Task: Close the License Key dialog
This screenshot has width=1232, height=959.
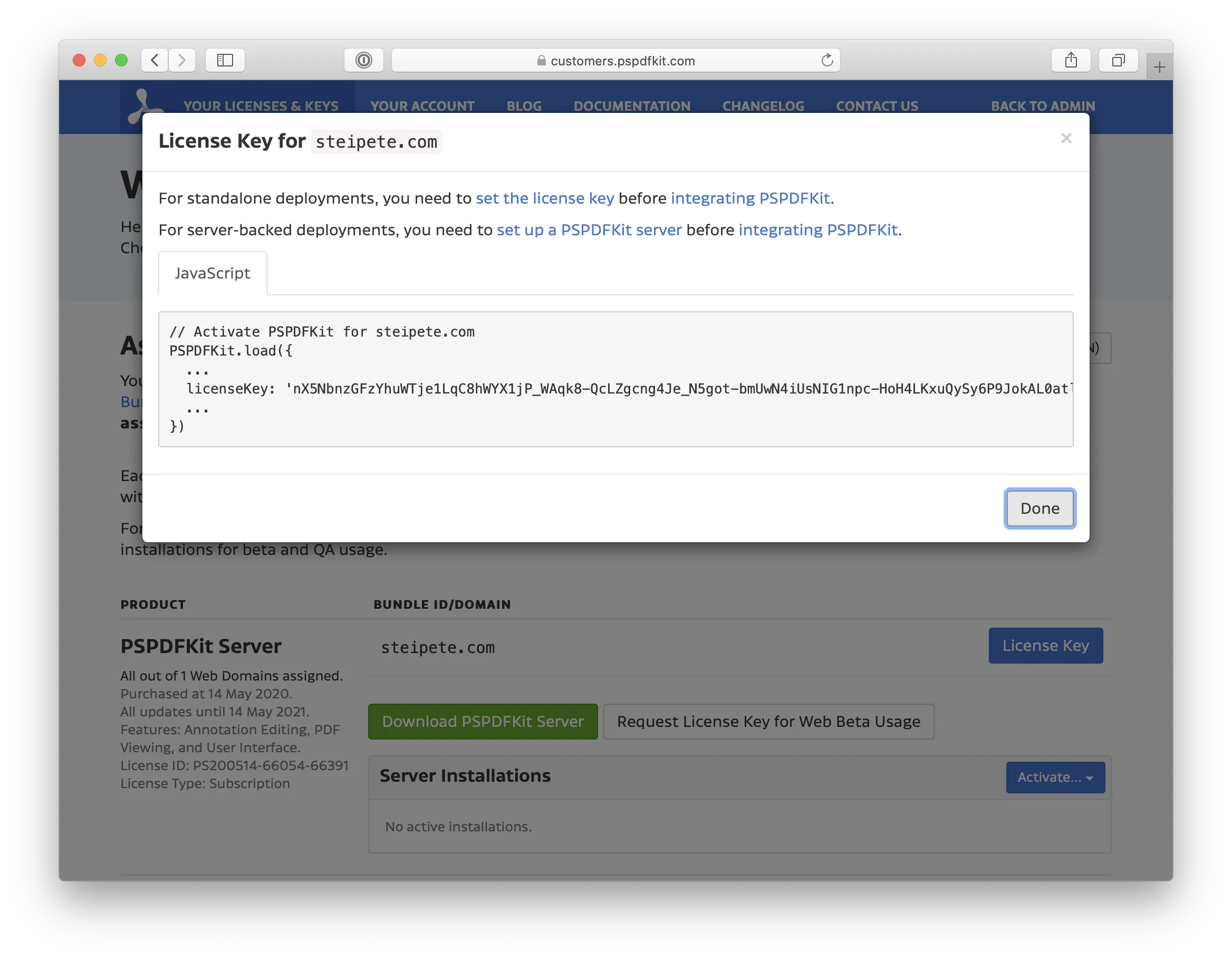Action: pyautogui.click(x=1066, y=138)
